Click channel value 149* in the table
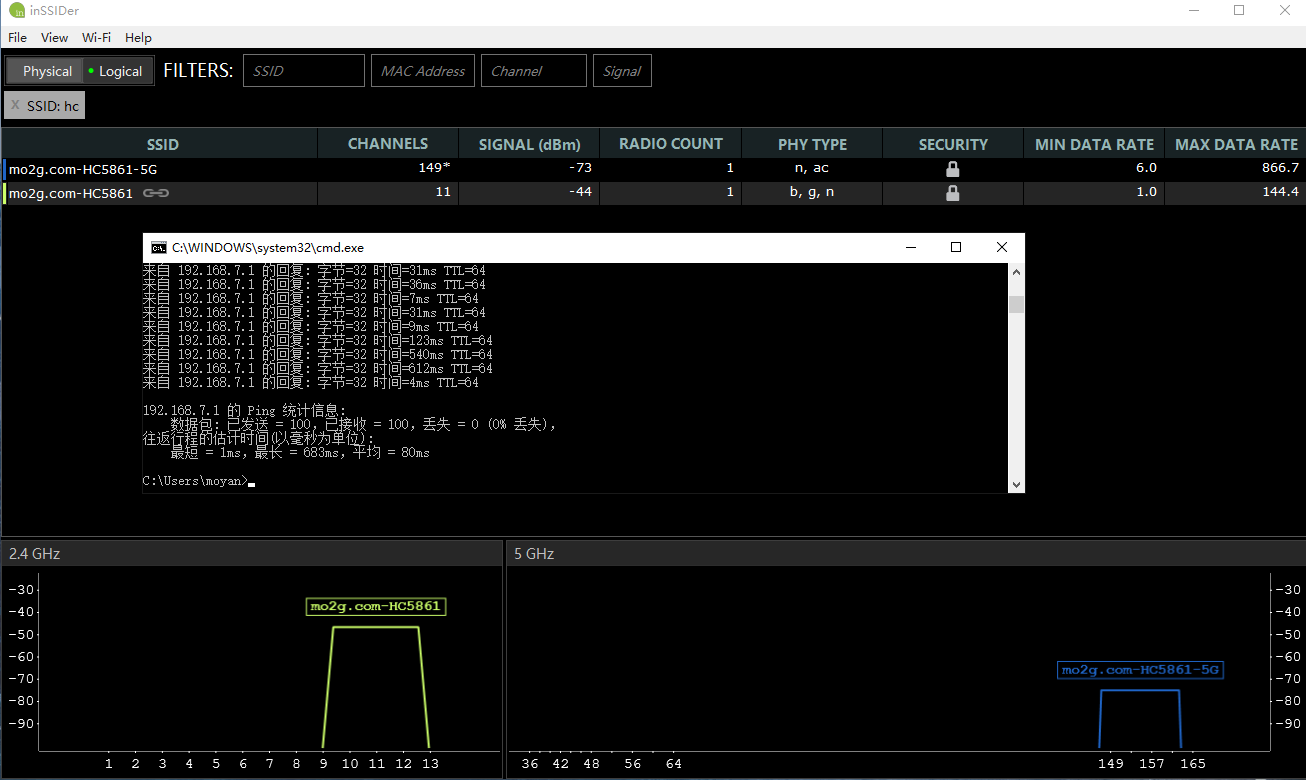 coord(434,168)
